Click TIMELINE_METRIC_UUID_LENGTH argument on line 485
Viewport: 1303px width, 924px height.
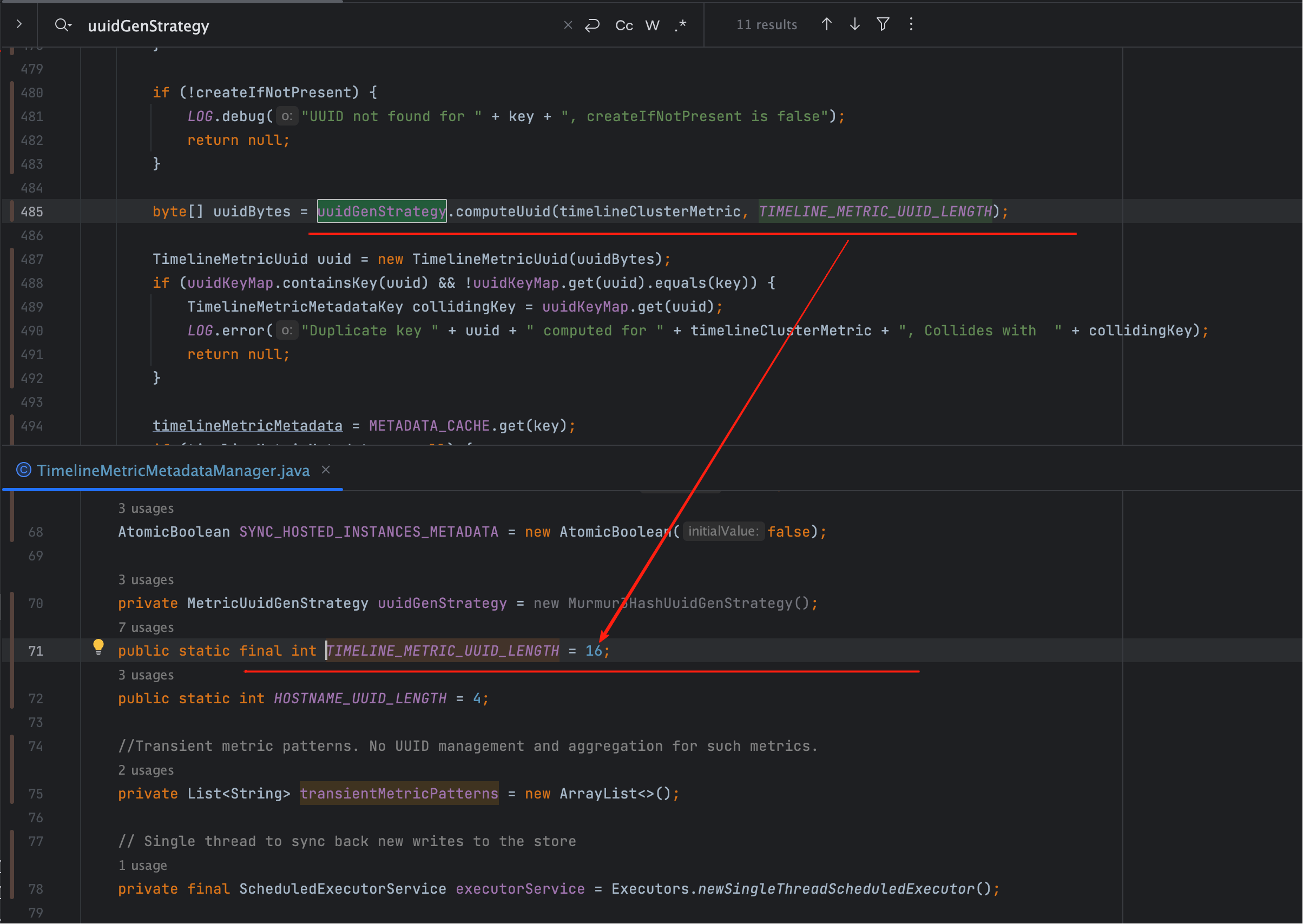tap(875, 212)
